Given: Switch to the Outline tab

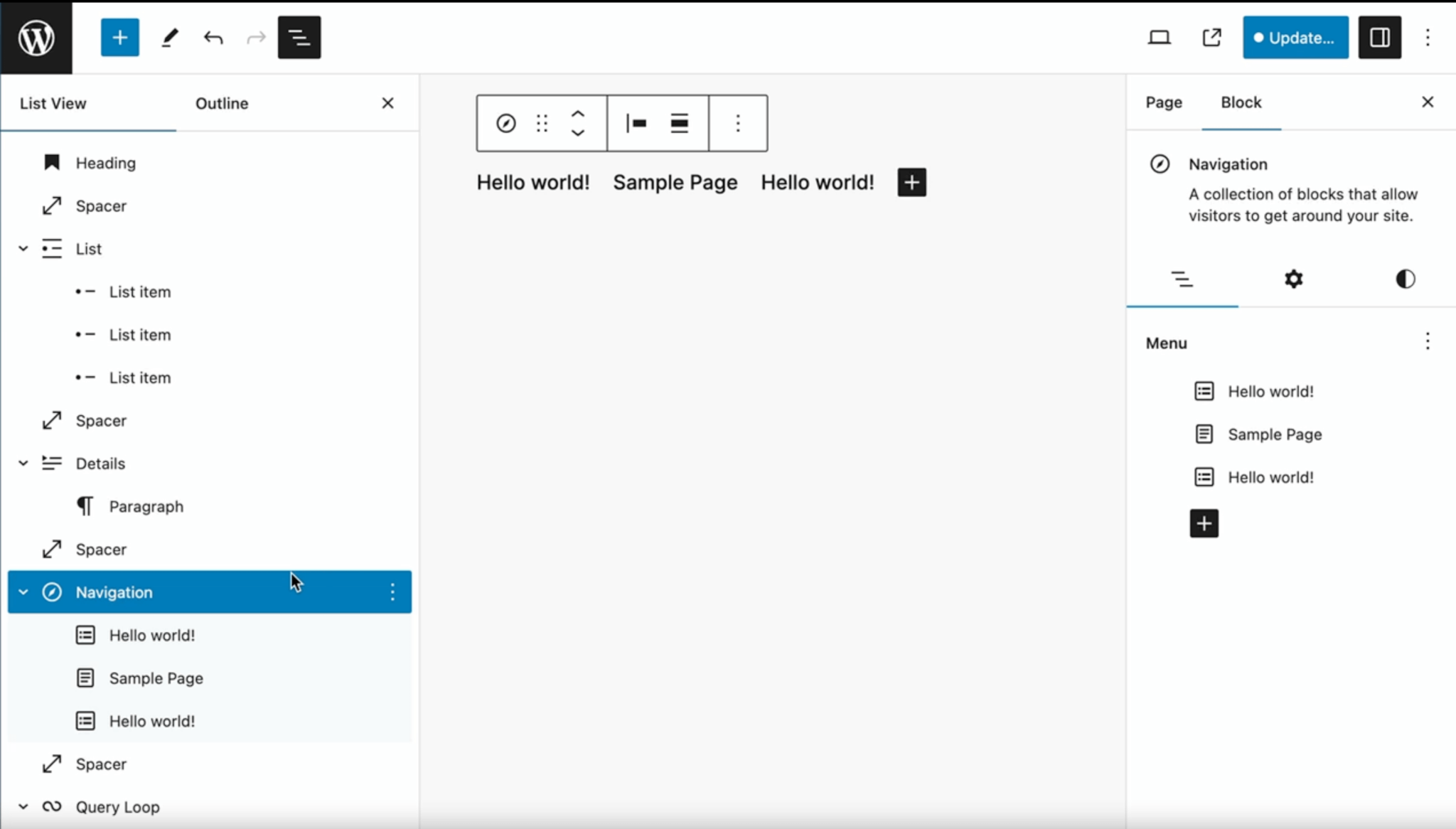Looking at the screenshot, I should (221, 103).
